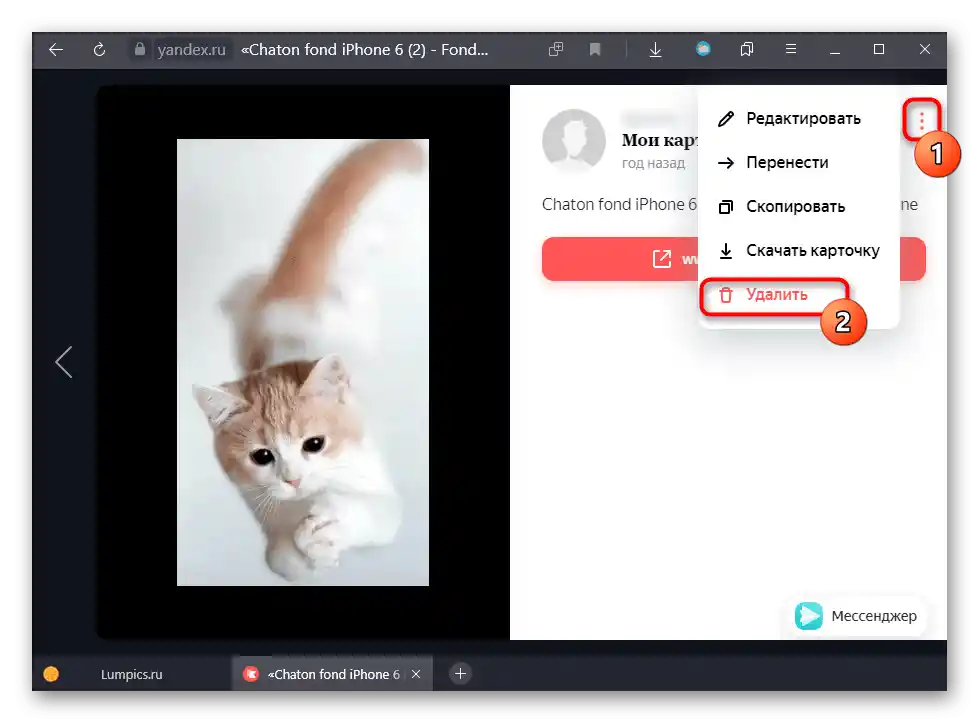Click the grey user avatar picture
The image size is (979, 723).
[x=574, y=140]
